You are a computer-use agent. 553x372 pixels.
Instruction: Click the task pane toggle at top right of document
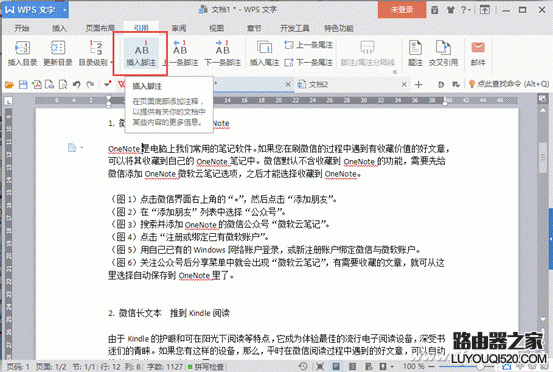point(542,99)
